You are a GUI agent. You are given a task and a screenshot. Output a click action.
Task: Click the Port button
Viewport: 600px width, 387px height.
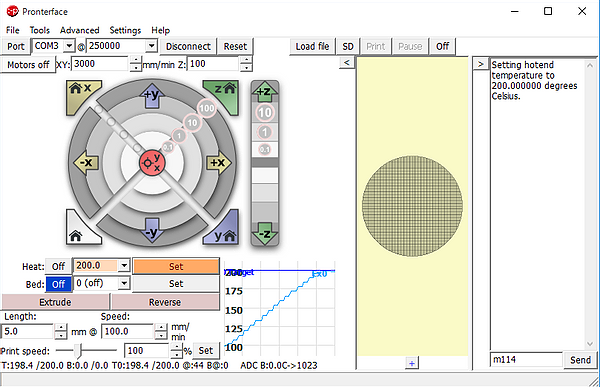pyautogui.click(x=16, y=46)
